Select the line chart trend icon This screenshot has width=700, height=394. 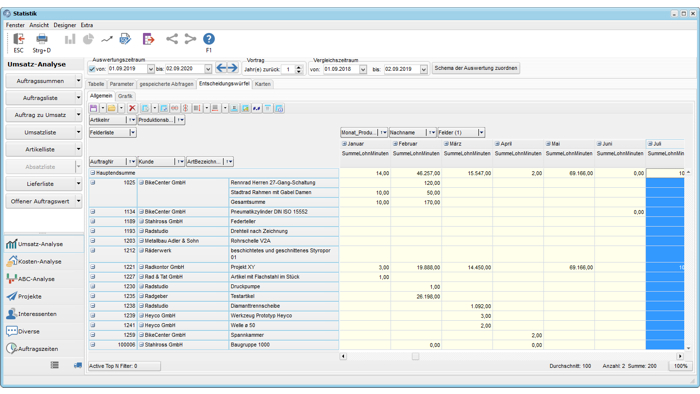tap(107, 39)
